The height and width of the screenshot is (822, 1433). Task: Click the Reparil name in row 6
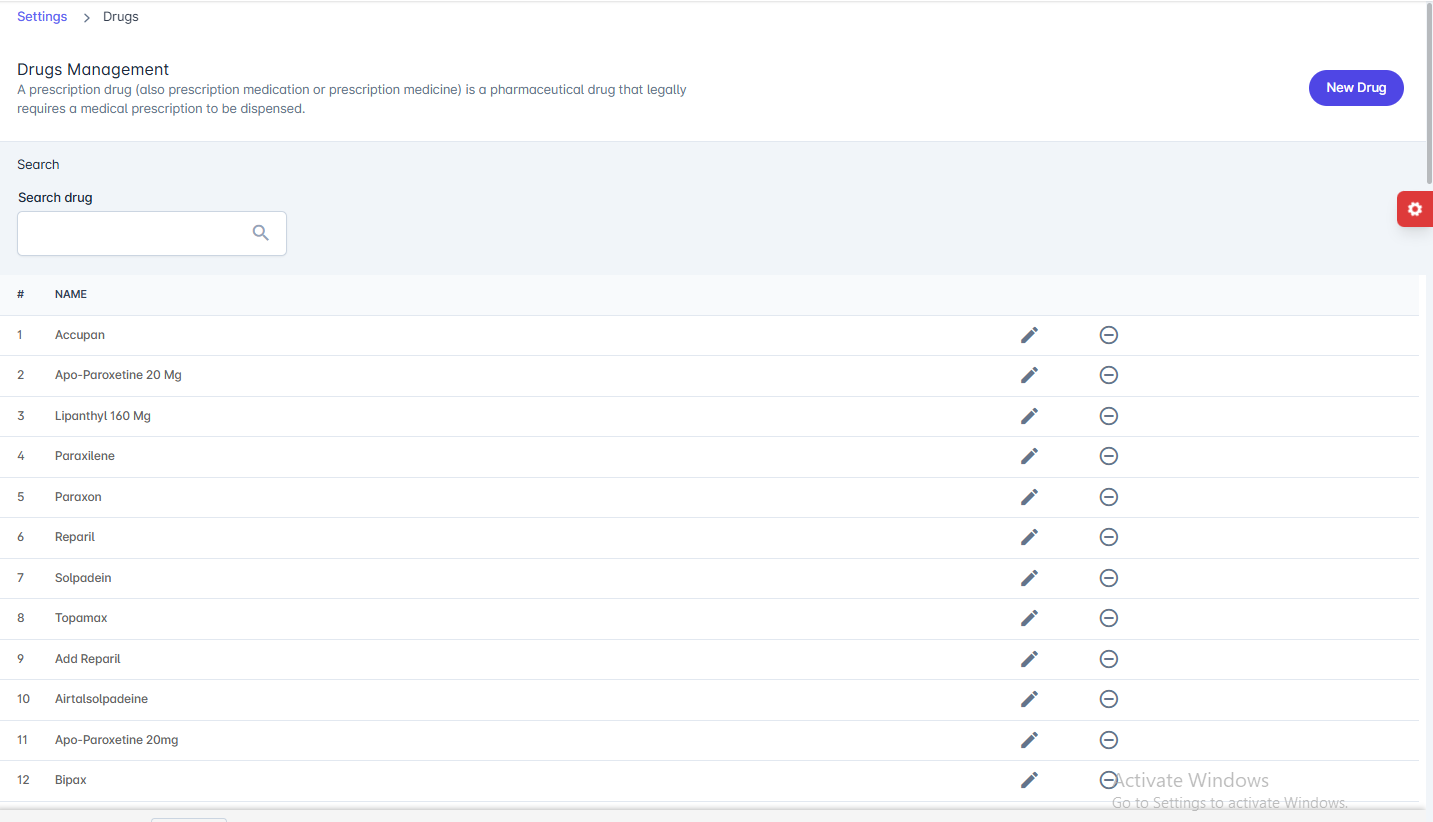(x=75, y=537)
